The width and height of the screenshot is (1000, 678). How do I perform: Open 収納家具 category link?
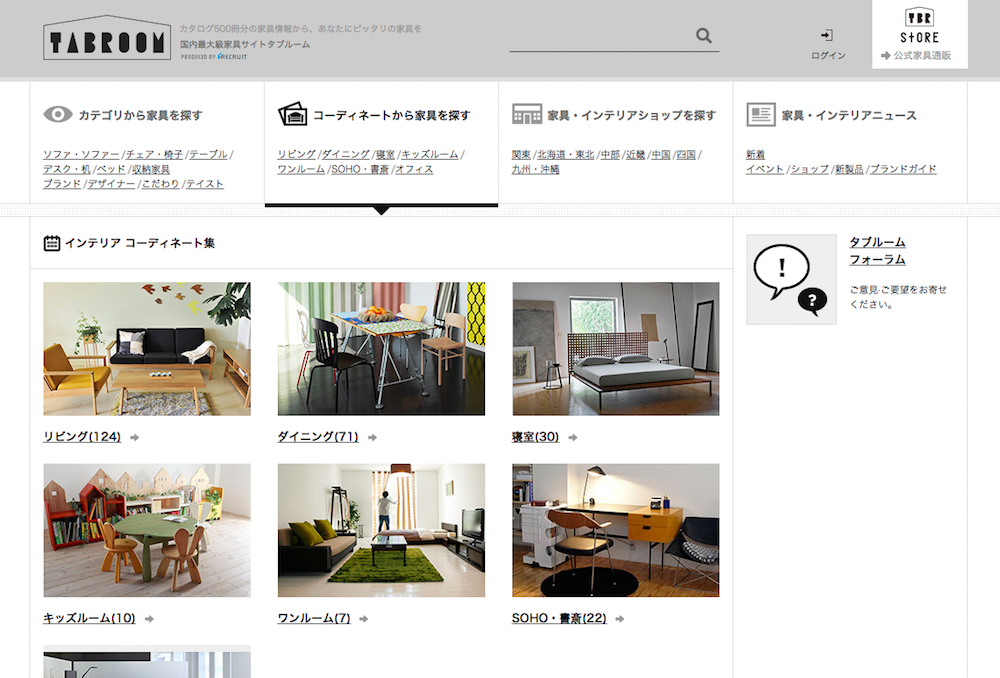point(151,169)
